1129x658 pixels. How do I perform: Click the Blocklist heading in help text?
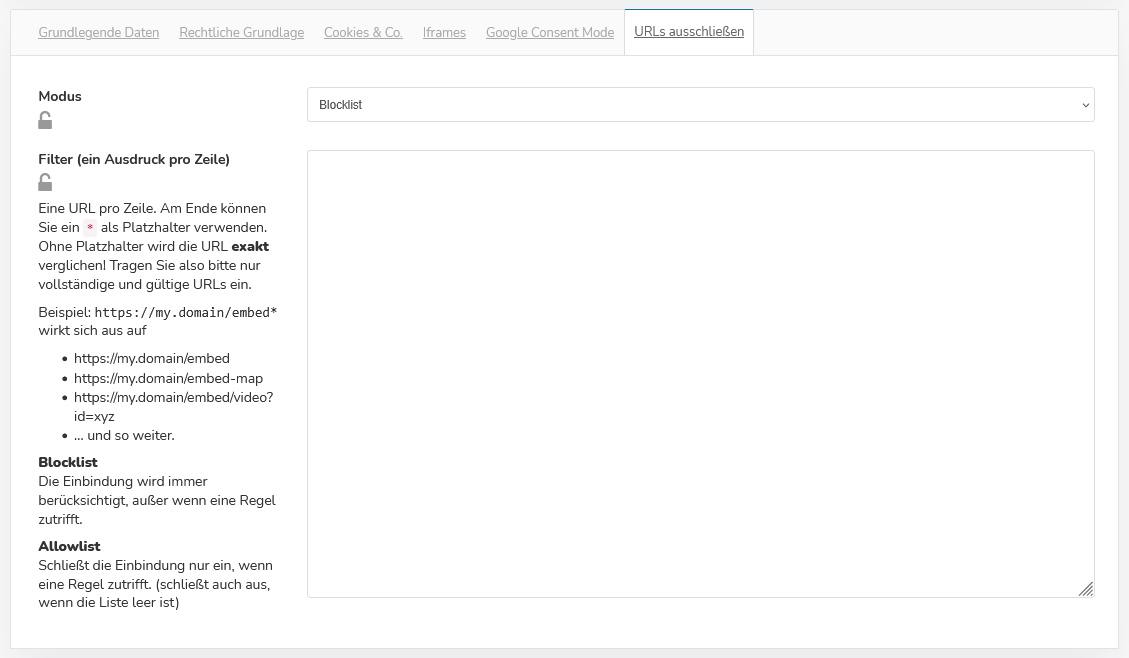coord(68,462)
